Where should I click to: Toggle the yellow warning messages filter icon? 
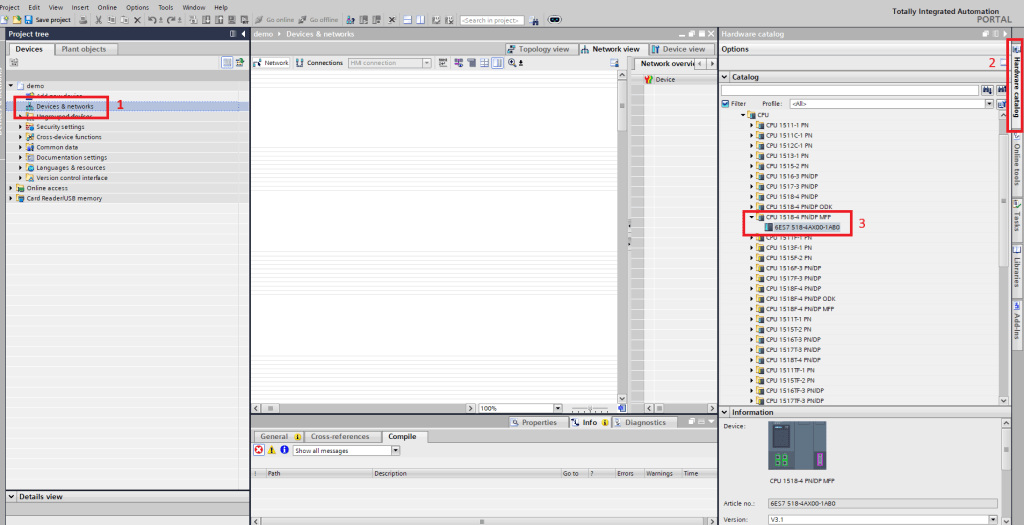coord(272,450)
